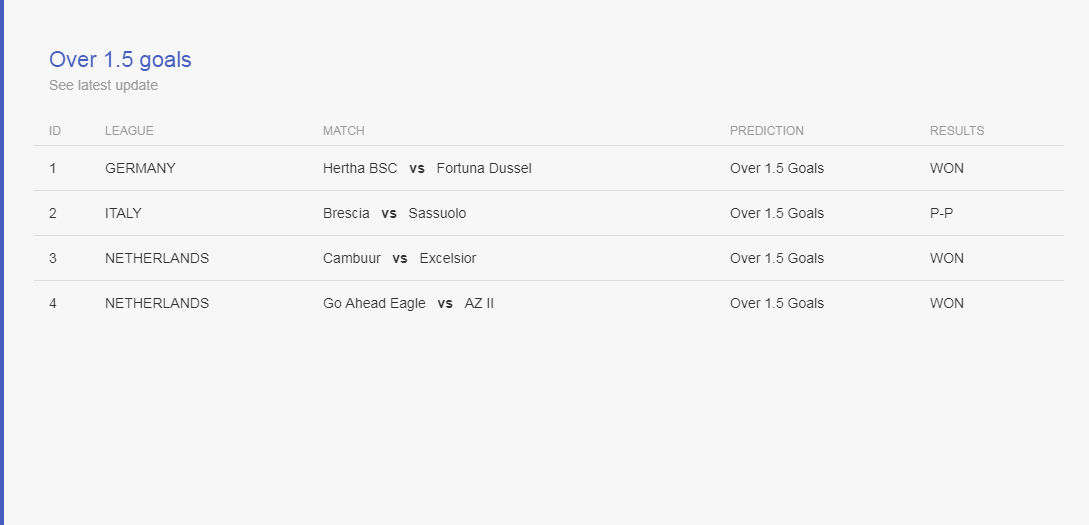Click the MATCH column header

coord(343,131)
